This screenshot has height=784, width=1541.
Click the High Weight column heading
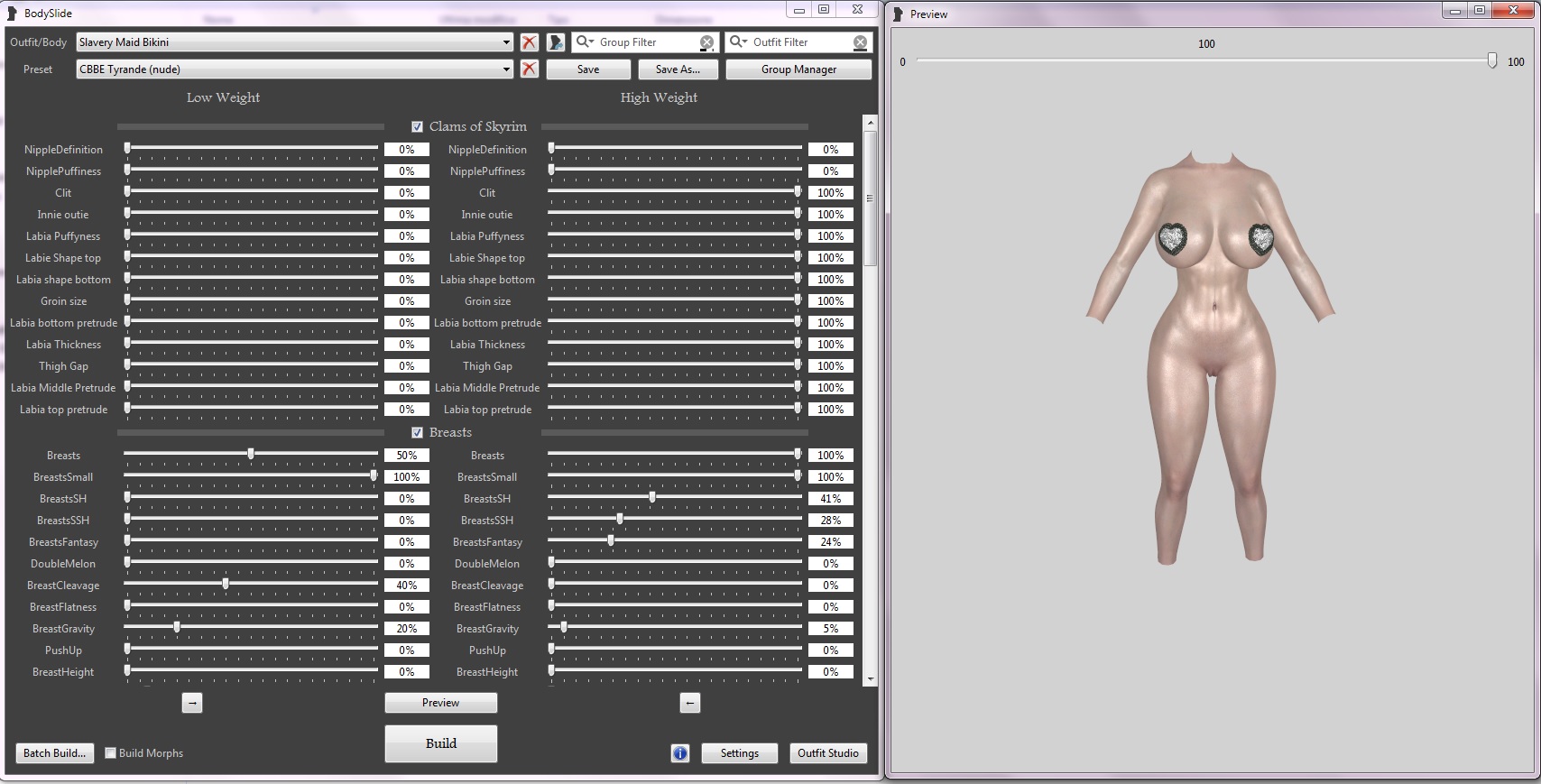[x=659, y=97]
